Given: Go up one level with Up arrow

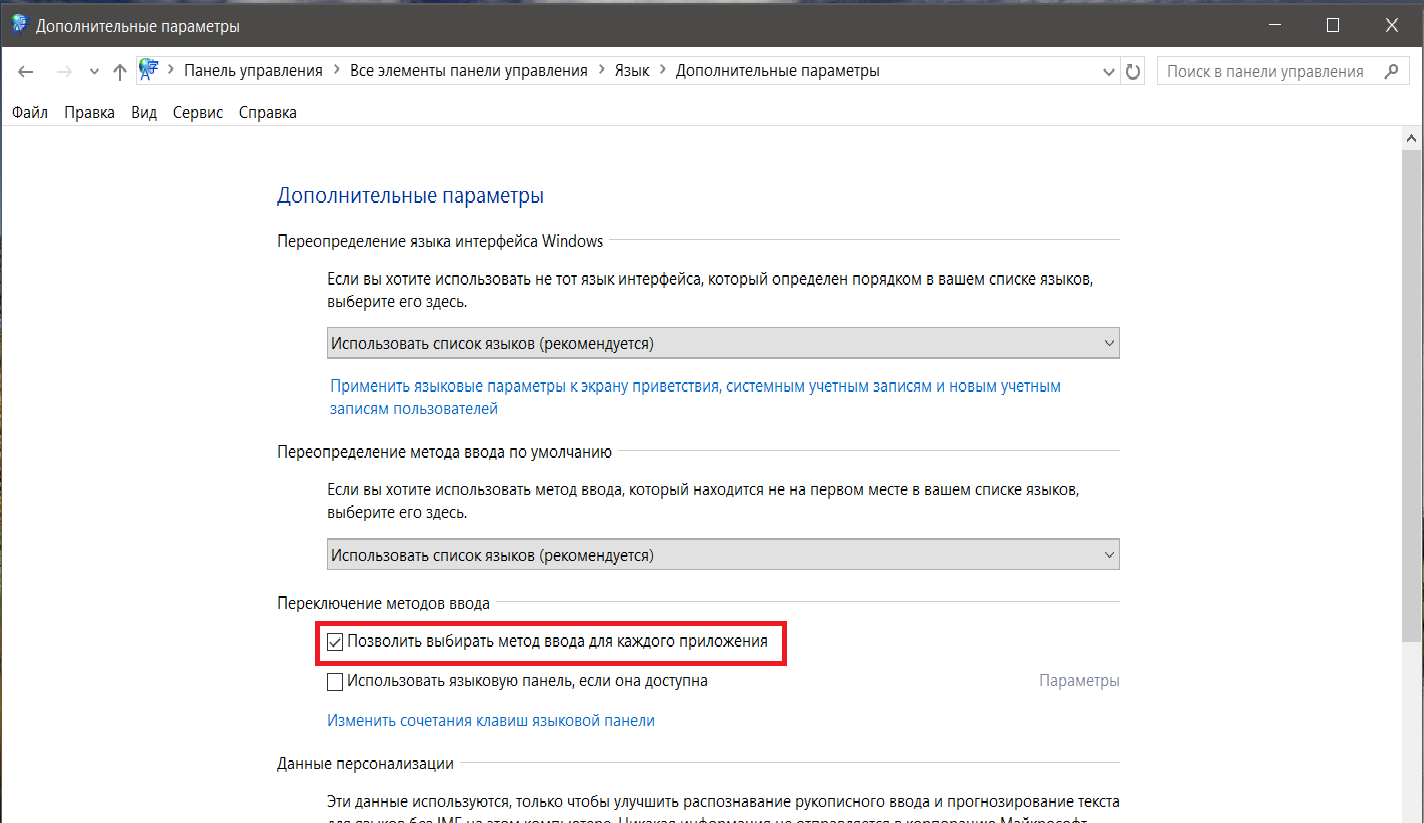Looking at the screenshot, I should (x=120, y=72).
